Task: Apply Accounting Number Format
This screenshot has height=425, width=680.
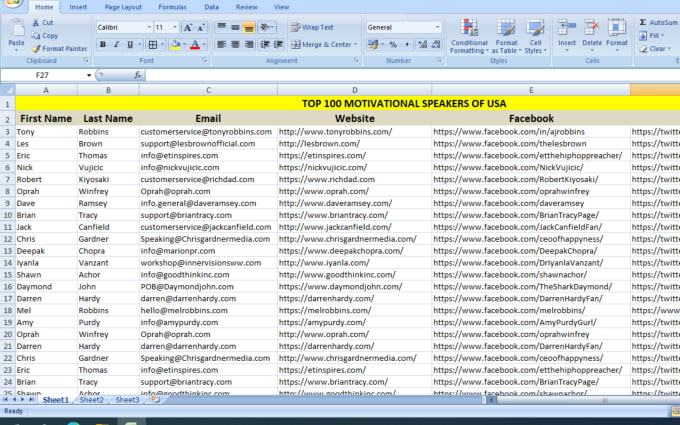Action: (372, 44)
